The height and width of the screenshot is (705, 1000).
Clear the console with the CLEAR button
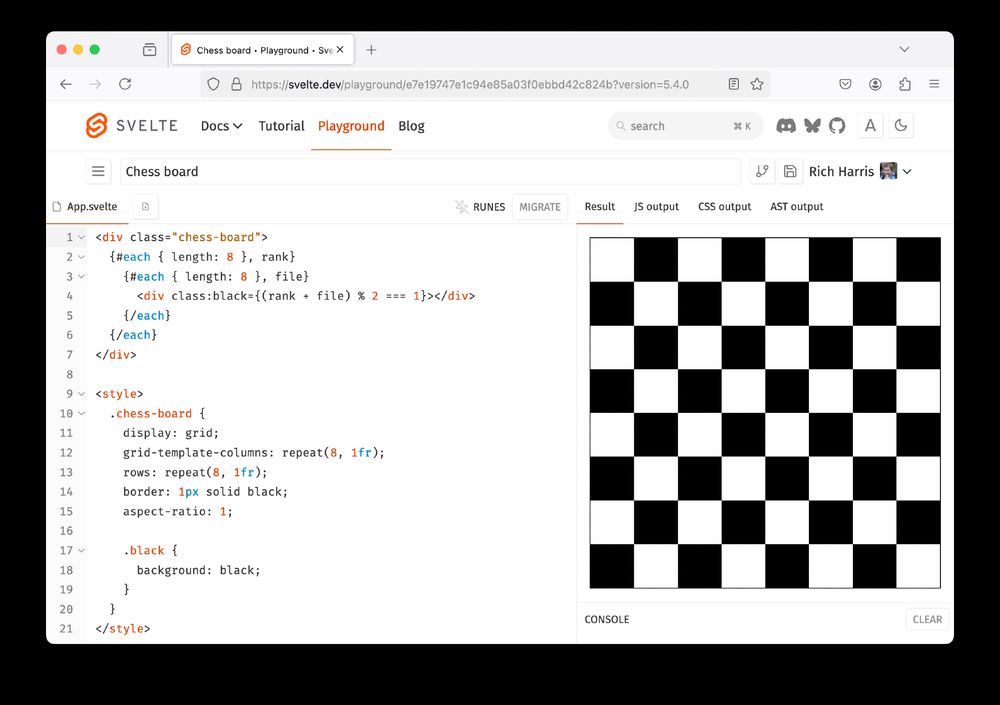pos(927,619)
